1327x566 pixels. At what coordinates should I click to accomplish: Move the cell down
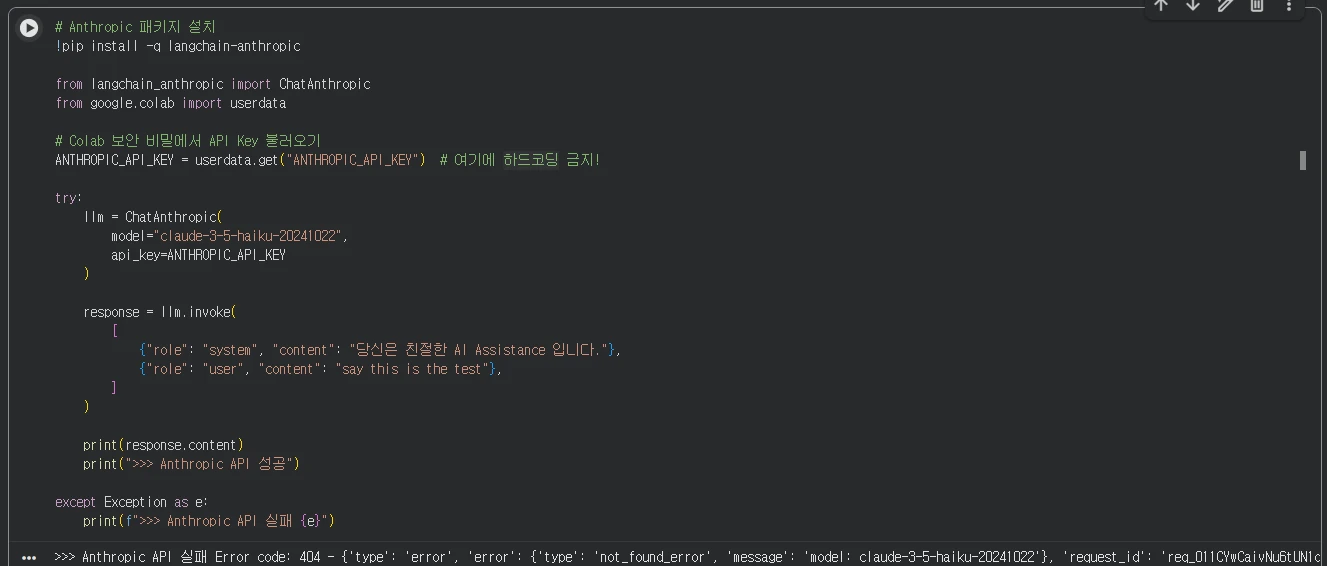coord(1193,6)
